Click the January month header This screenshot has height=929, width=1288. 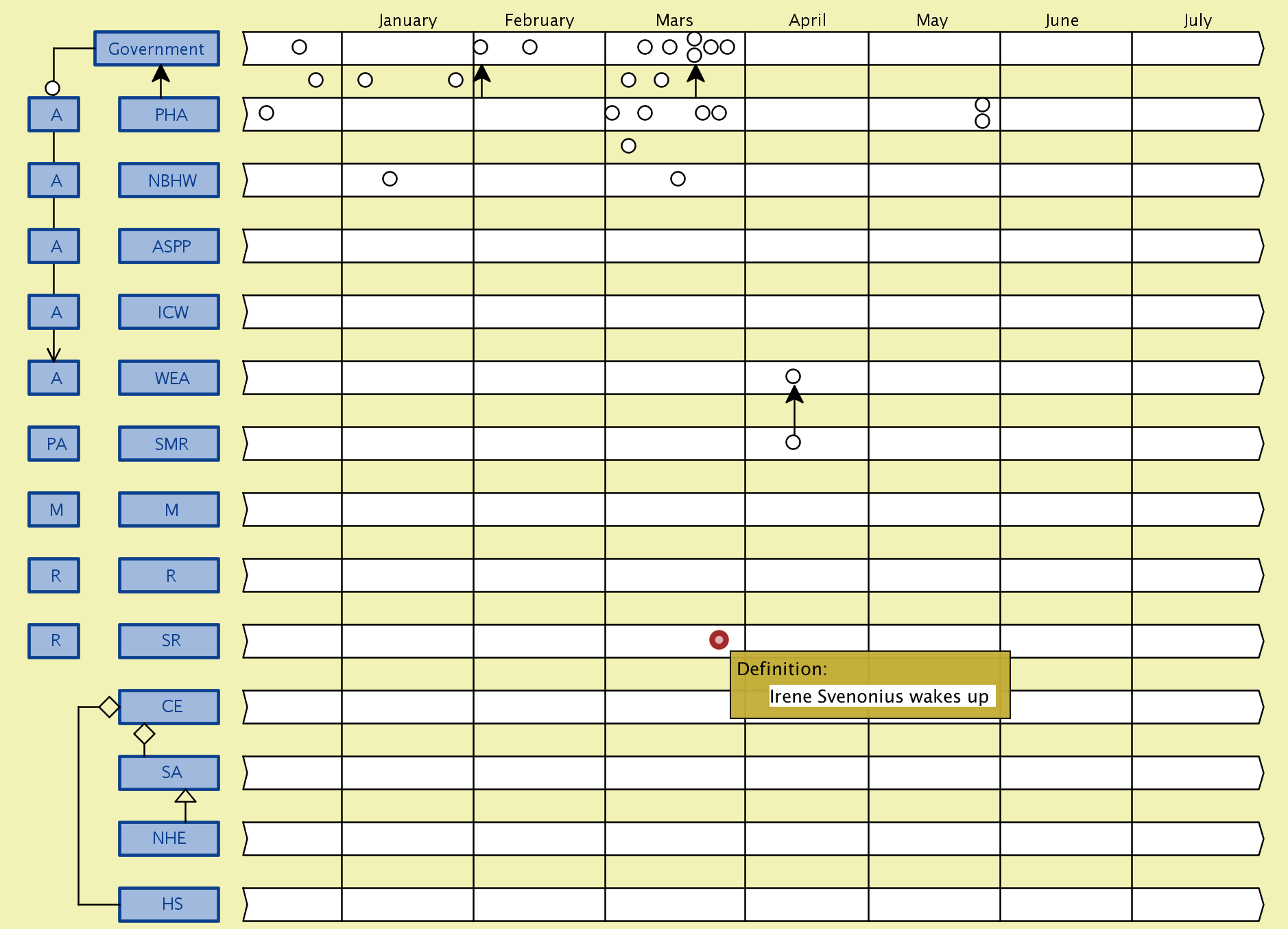click(407, 21)
